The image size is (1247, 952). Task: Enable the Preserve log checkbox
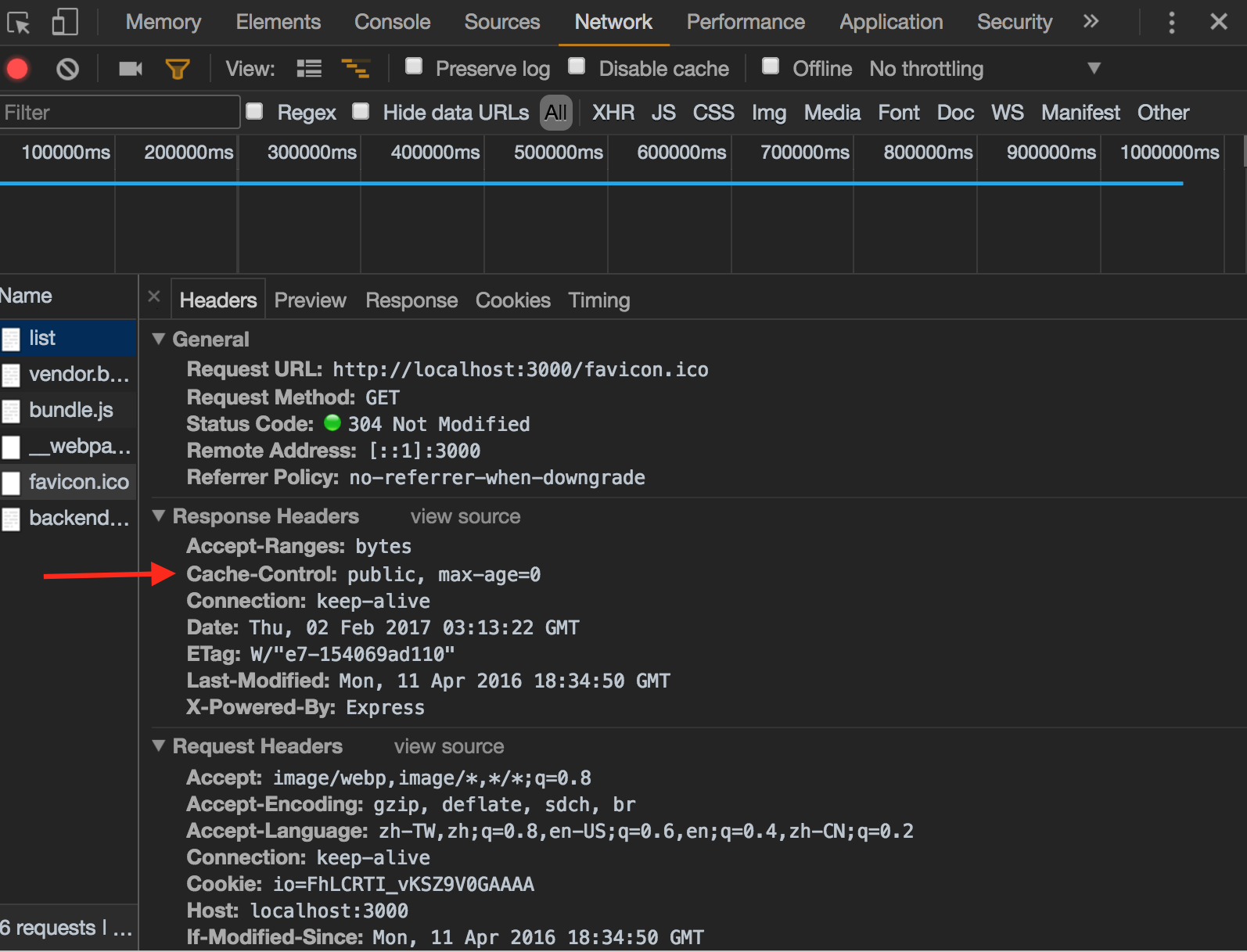tap(414, 66)
